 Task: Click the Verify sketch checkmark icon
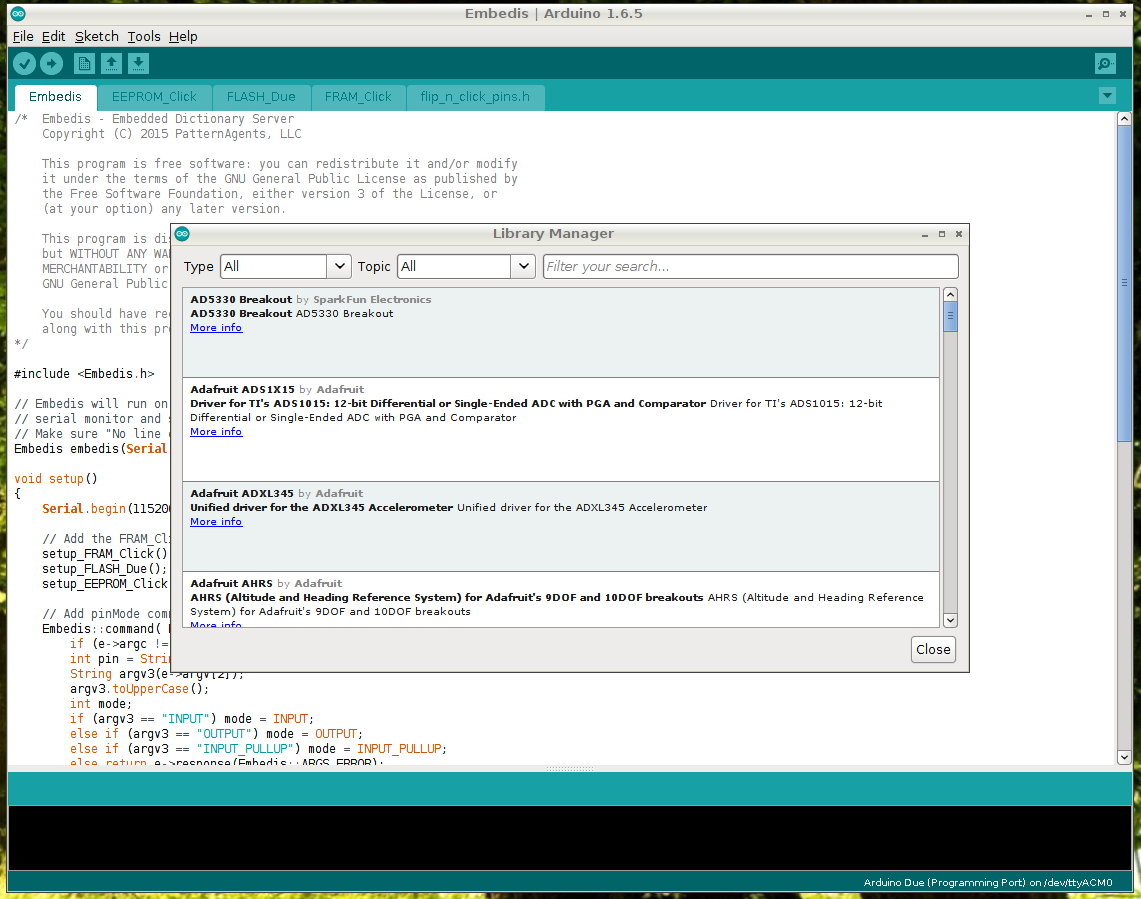[24, 64]
